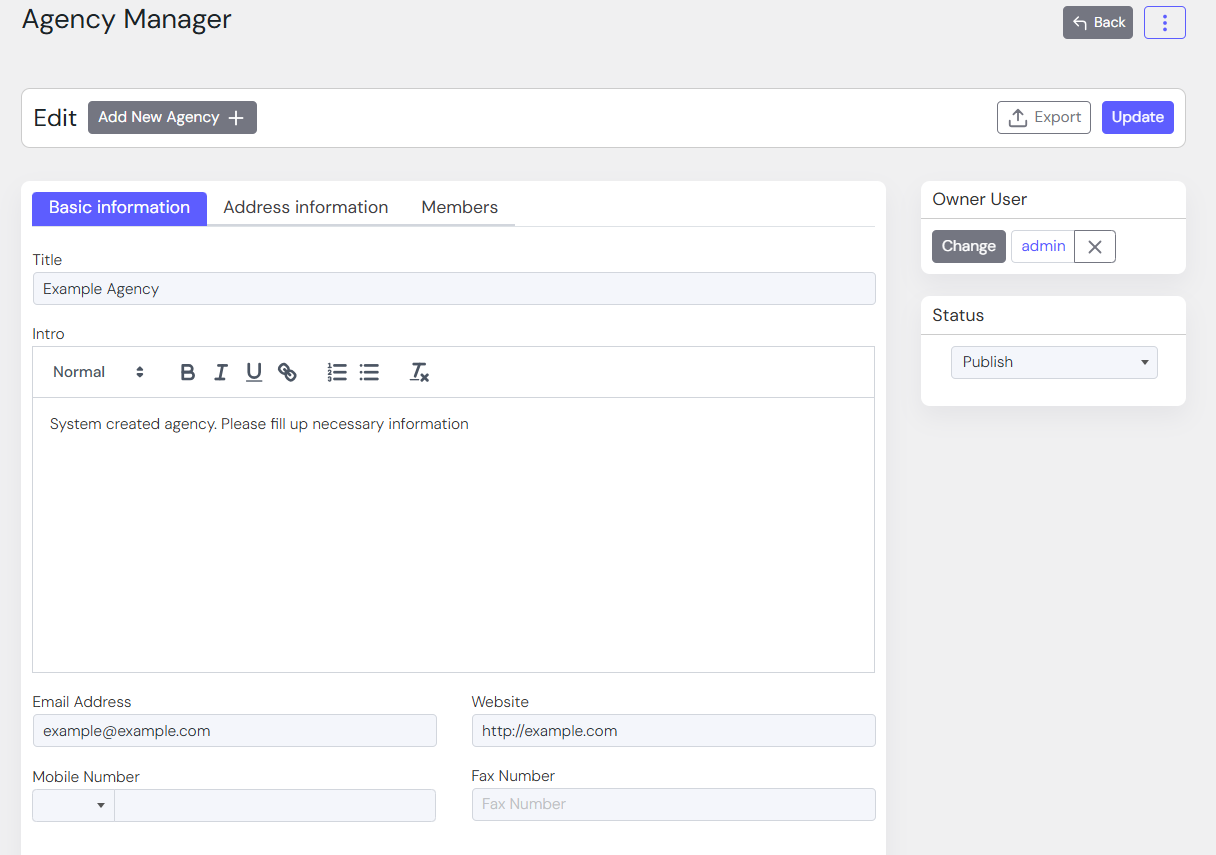
Task: Open the three-dot more options menu
Action: [1164, 22]
